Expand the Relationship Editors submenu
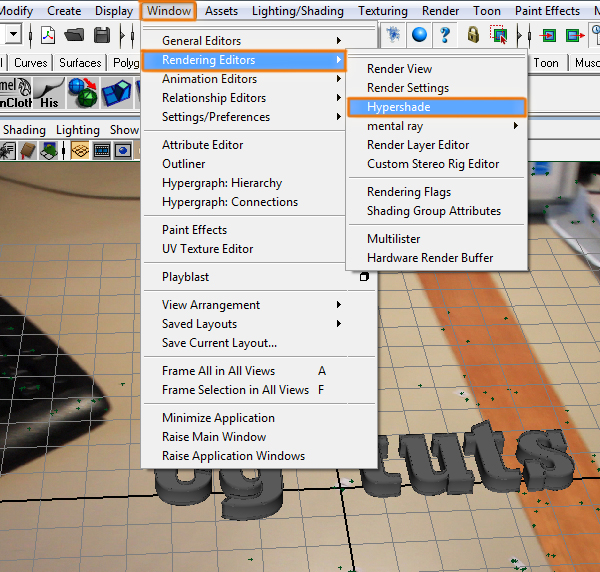The height and width of the screenshot is (572, 600). point(339,98)
